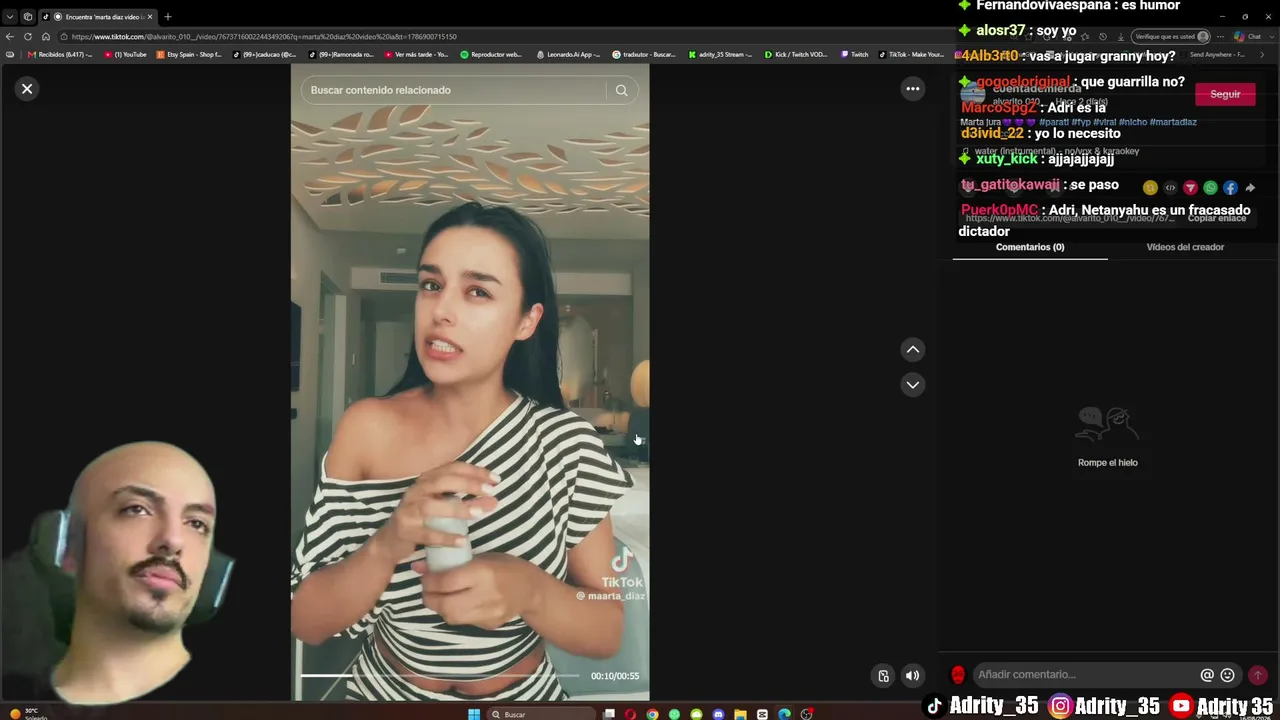
Task: Open Google Chrome from the taskbar
Action: [x=652, y=714]
